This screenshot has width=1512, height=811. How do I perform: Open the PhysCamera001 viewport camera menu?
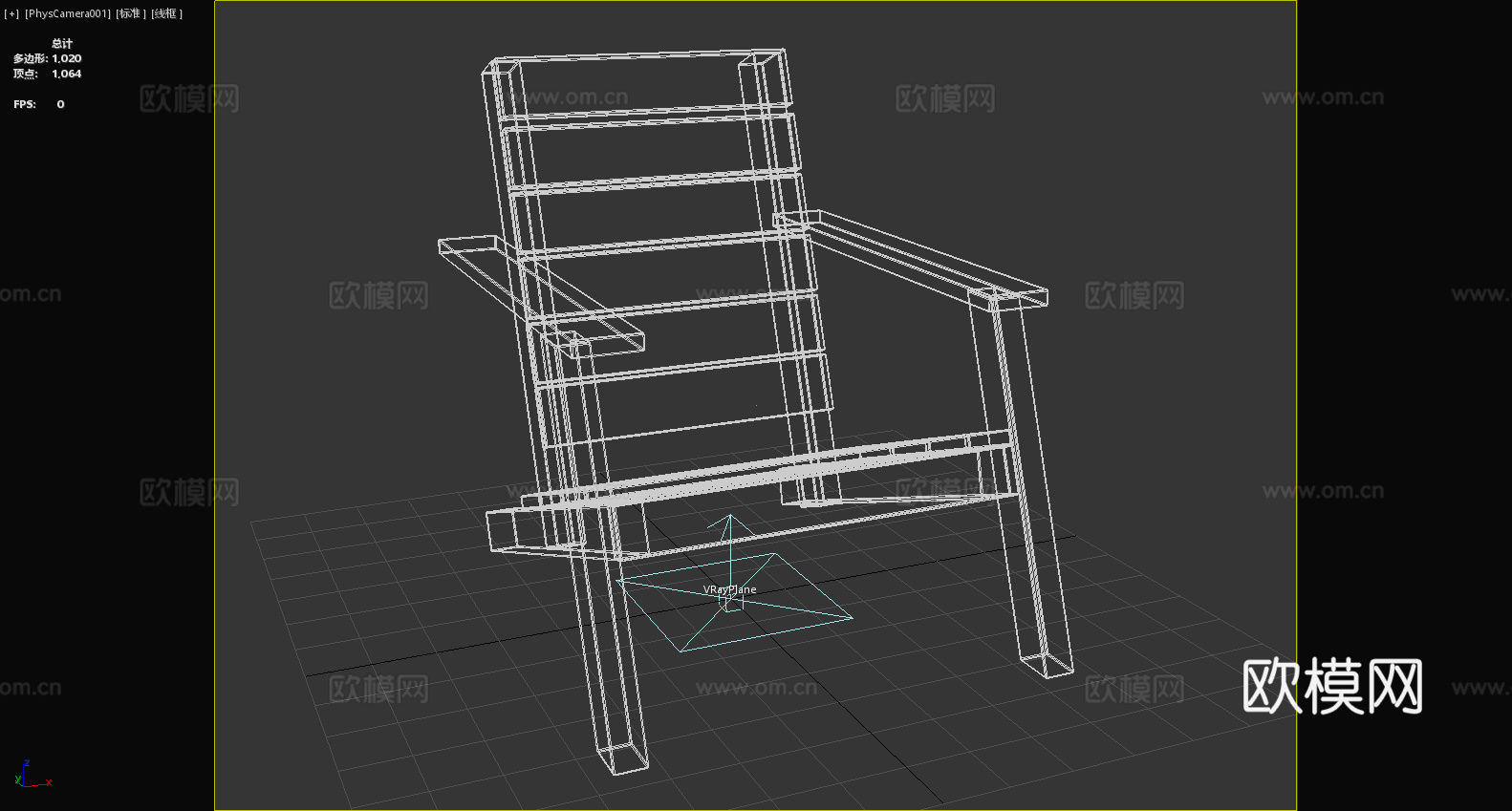68,13
